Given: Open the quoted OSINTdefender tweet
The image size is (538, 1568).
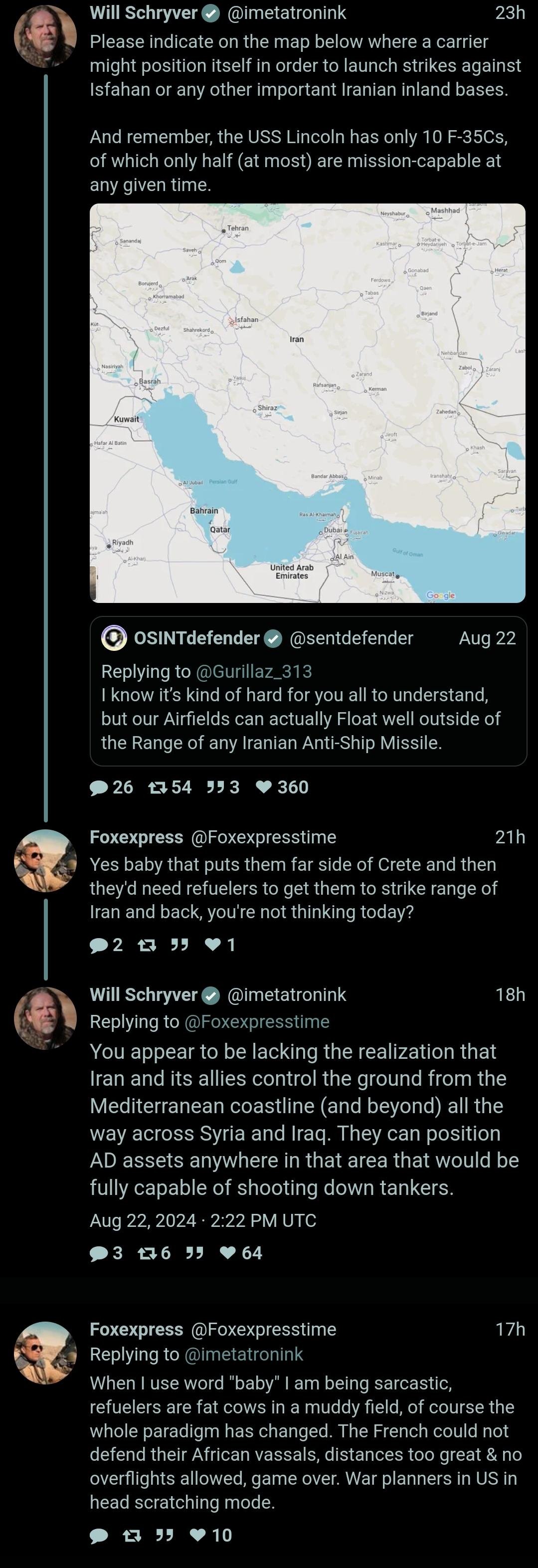Looking at the screenshot, I should click(308, 718).
